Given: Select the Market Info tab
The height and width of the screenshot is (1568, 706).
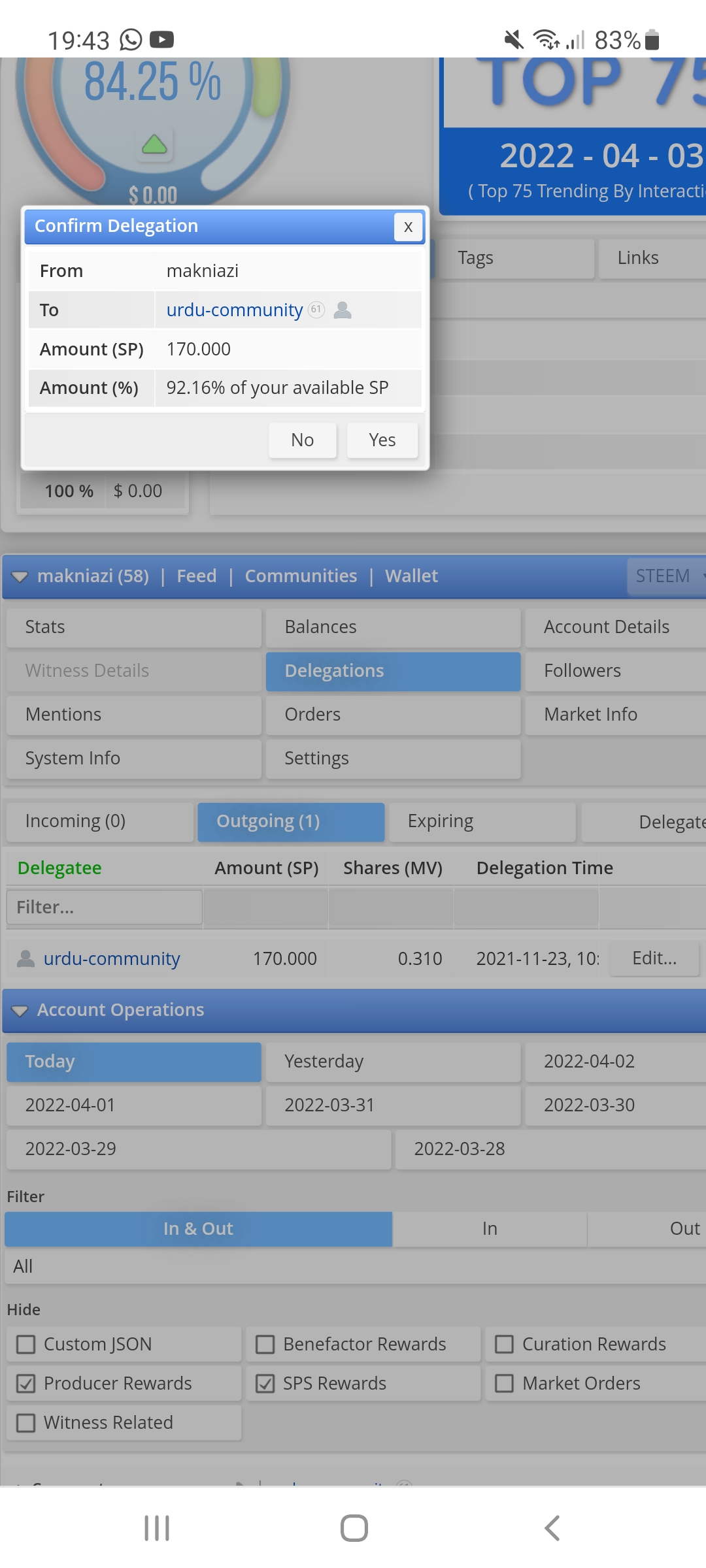Looking at the screenshot, I should pos(615,715).
